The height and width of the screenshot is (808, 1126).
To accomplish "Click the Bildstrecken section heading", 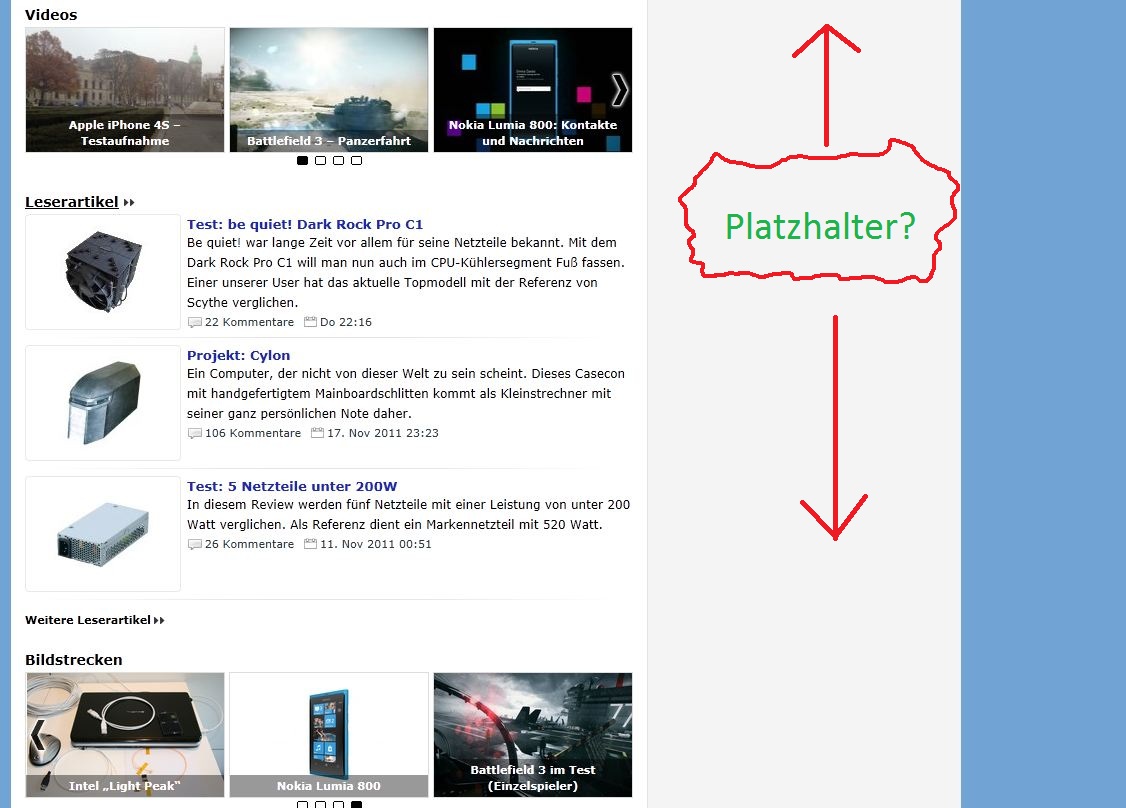I will click(x=74, y=659).
